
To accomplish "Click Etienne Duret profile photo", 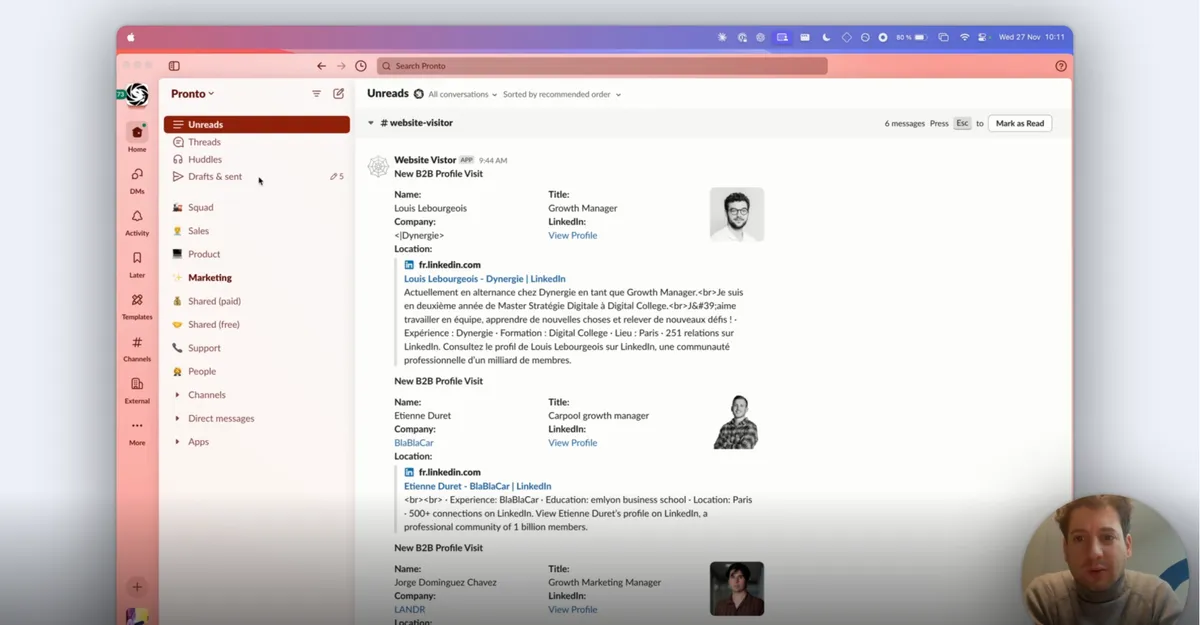I will coord(737,421).
